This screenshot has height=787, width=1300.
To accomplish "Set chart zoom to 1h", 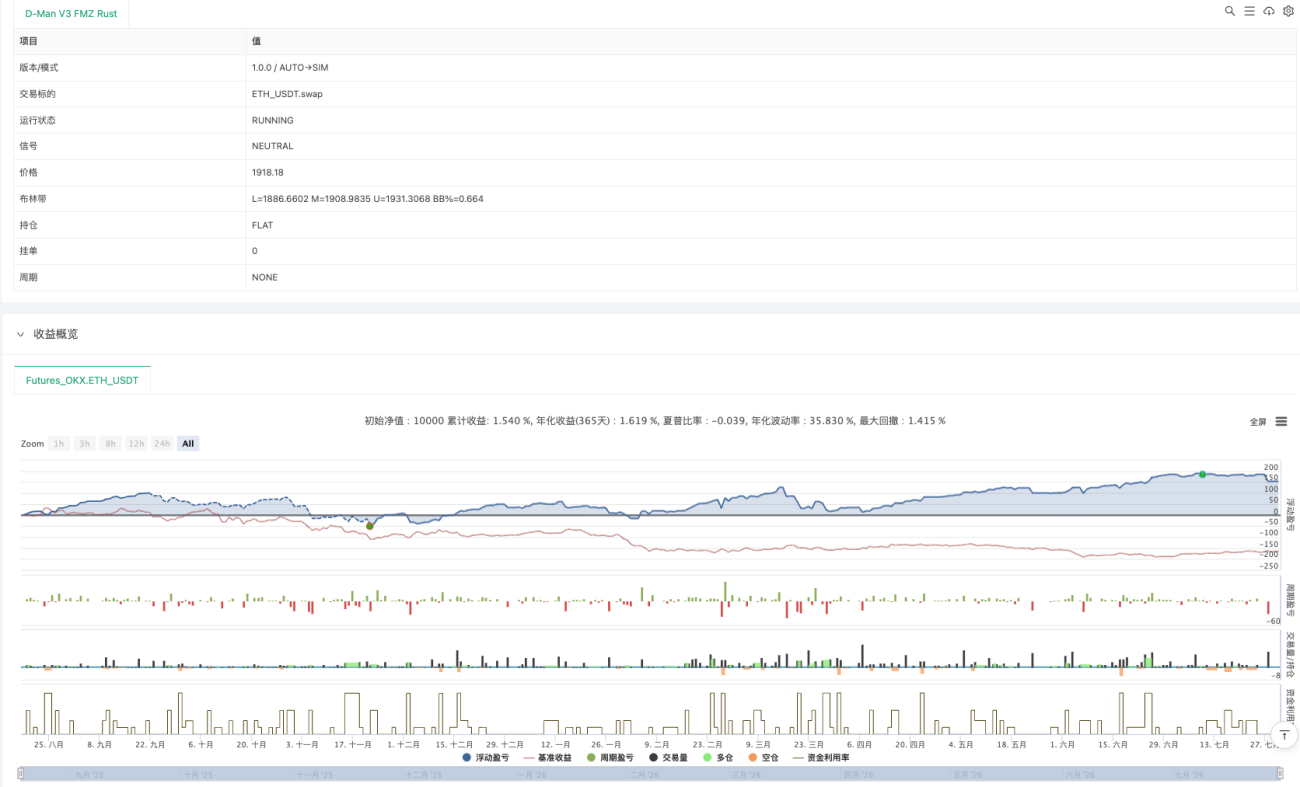I will click(59, 443).
